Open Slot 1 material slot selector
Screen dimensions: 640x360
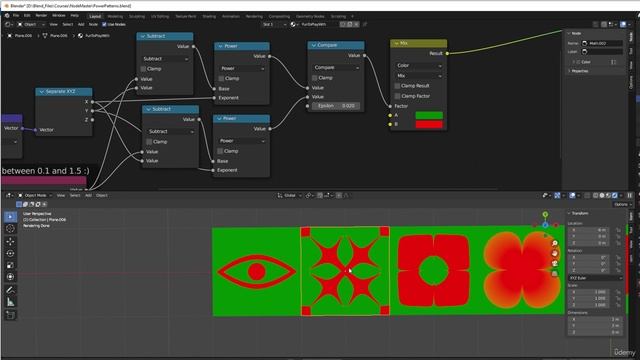(x=274, y=24)
